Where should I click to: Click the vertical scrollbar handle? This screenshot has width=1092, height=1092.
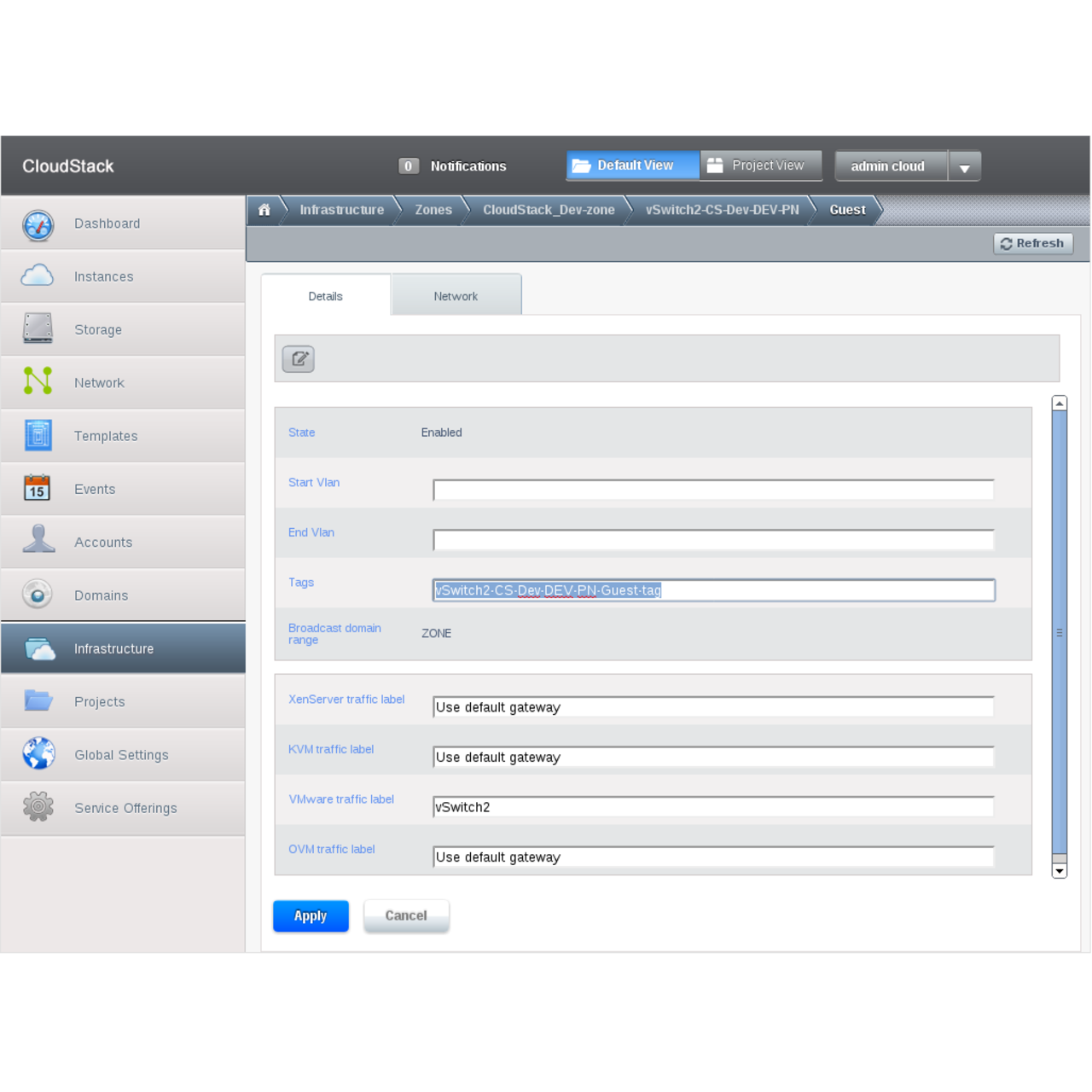pyautogui.click(x=1060, y=632)
